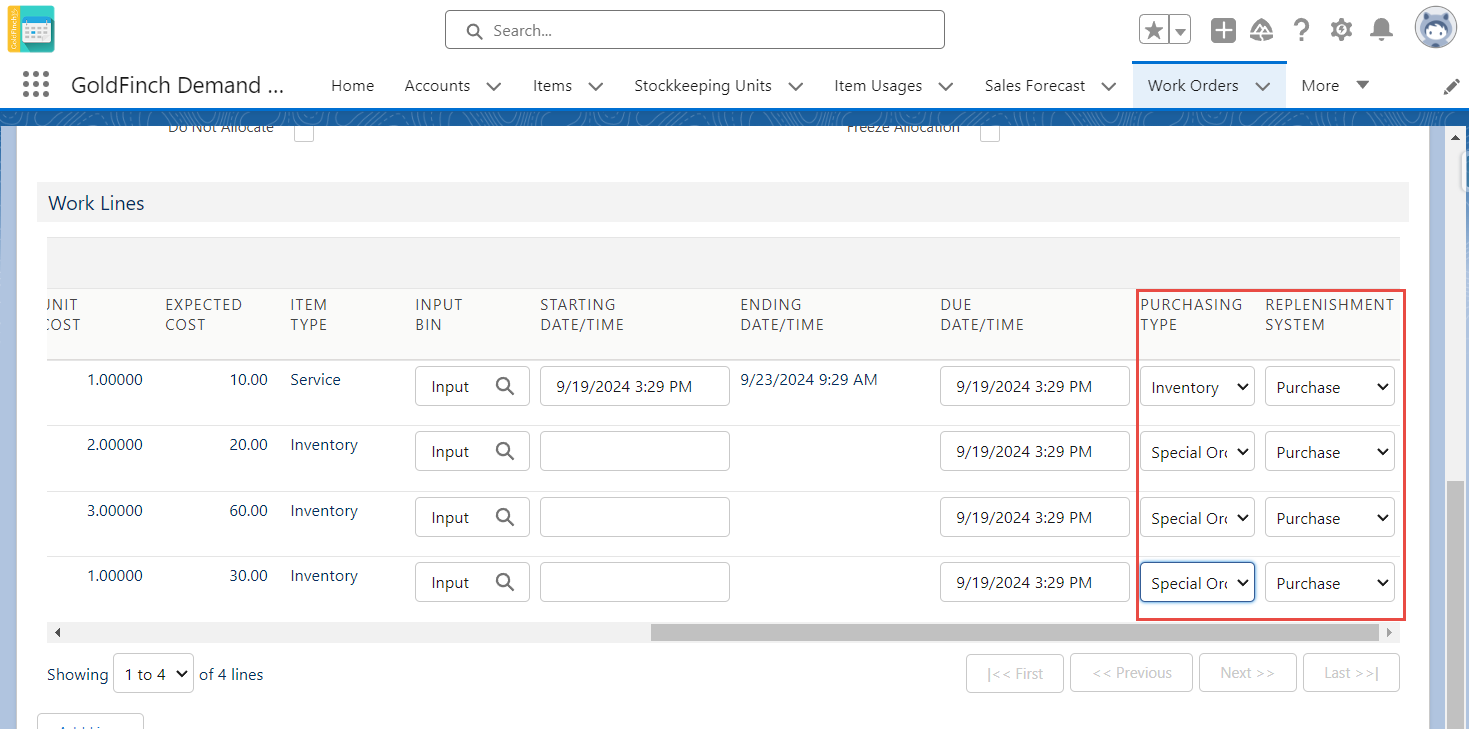Open Replenishment System dropdown on 20.00 row
The height and width of the screenshot is (729, 1469).
pos(1330,452)
